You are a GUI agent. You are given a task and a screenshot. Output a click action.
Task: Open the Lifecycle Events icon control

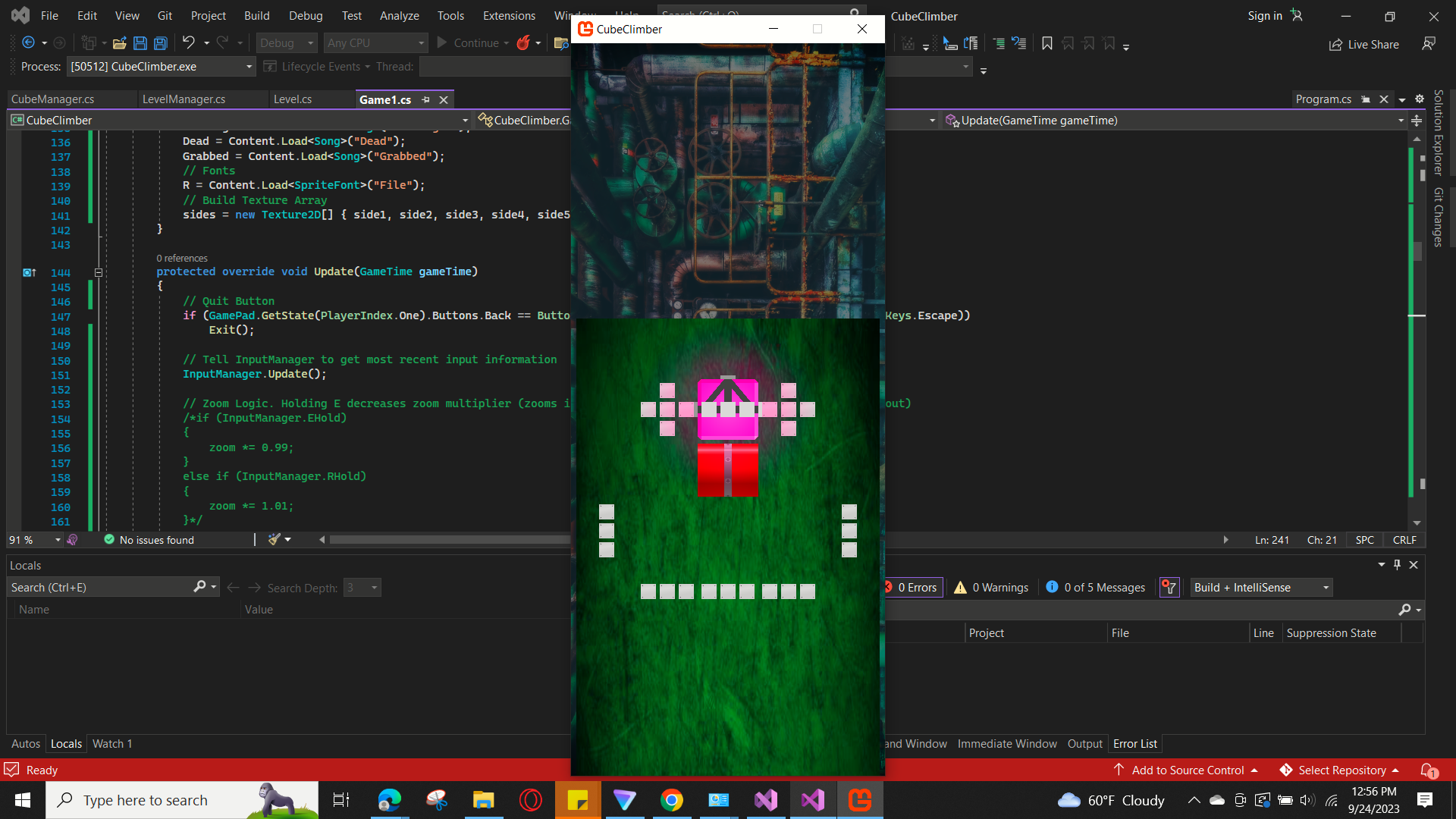coord(271,67)
